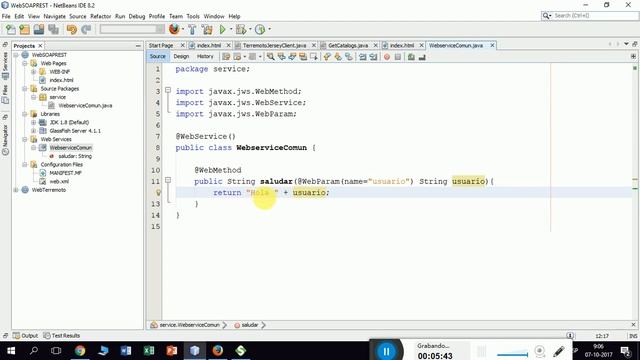The width and height of the screenshot is (640, 360).
Task: Click the New Project toolbar icon
Action: point(24,29)
